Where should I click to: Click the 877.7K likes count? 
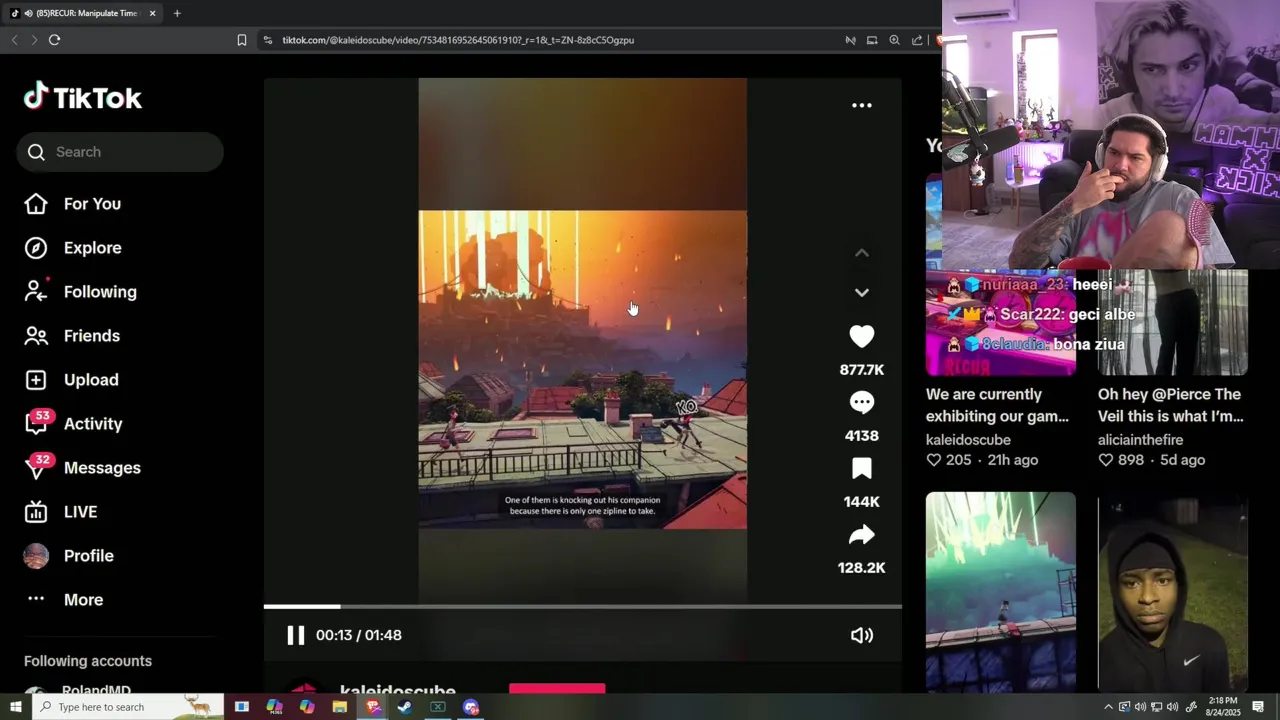[861, 370]
